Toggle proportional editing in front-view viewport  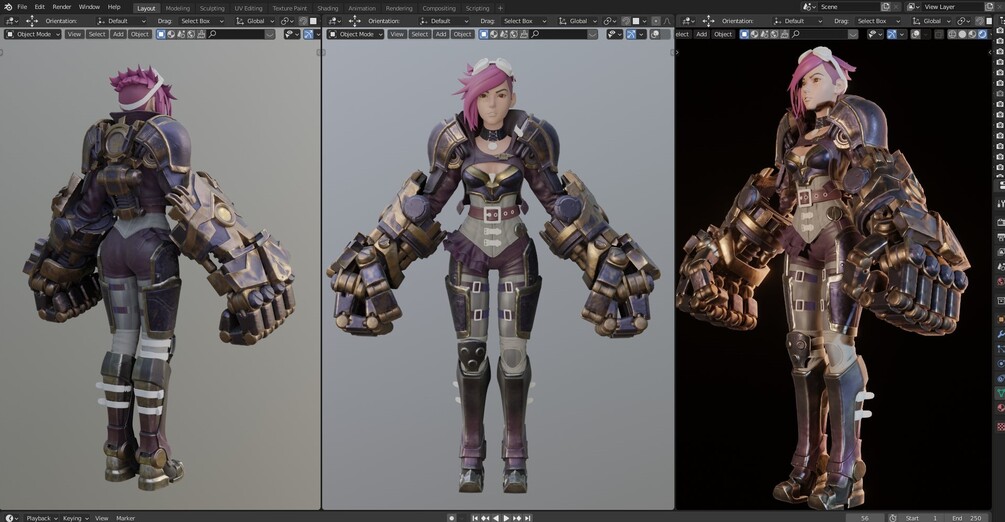(x=656, y=21)
